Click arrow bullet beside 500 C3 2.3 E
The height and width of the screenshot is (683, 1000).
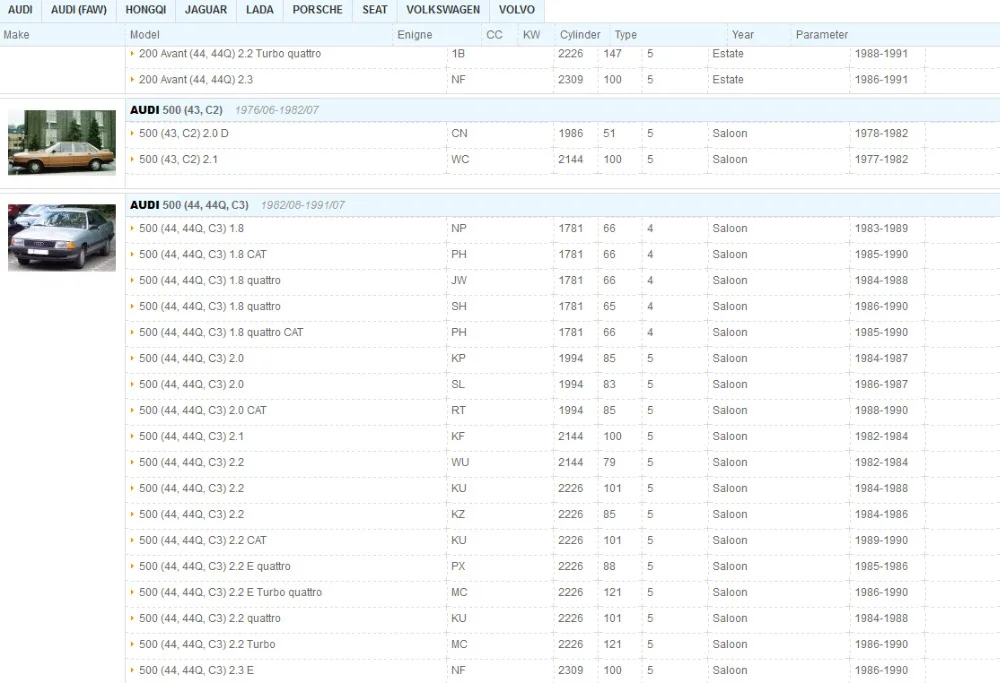[x=132, y=670]
